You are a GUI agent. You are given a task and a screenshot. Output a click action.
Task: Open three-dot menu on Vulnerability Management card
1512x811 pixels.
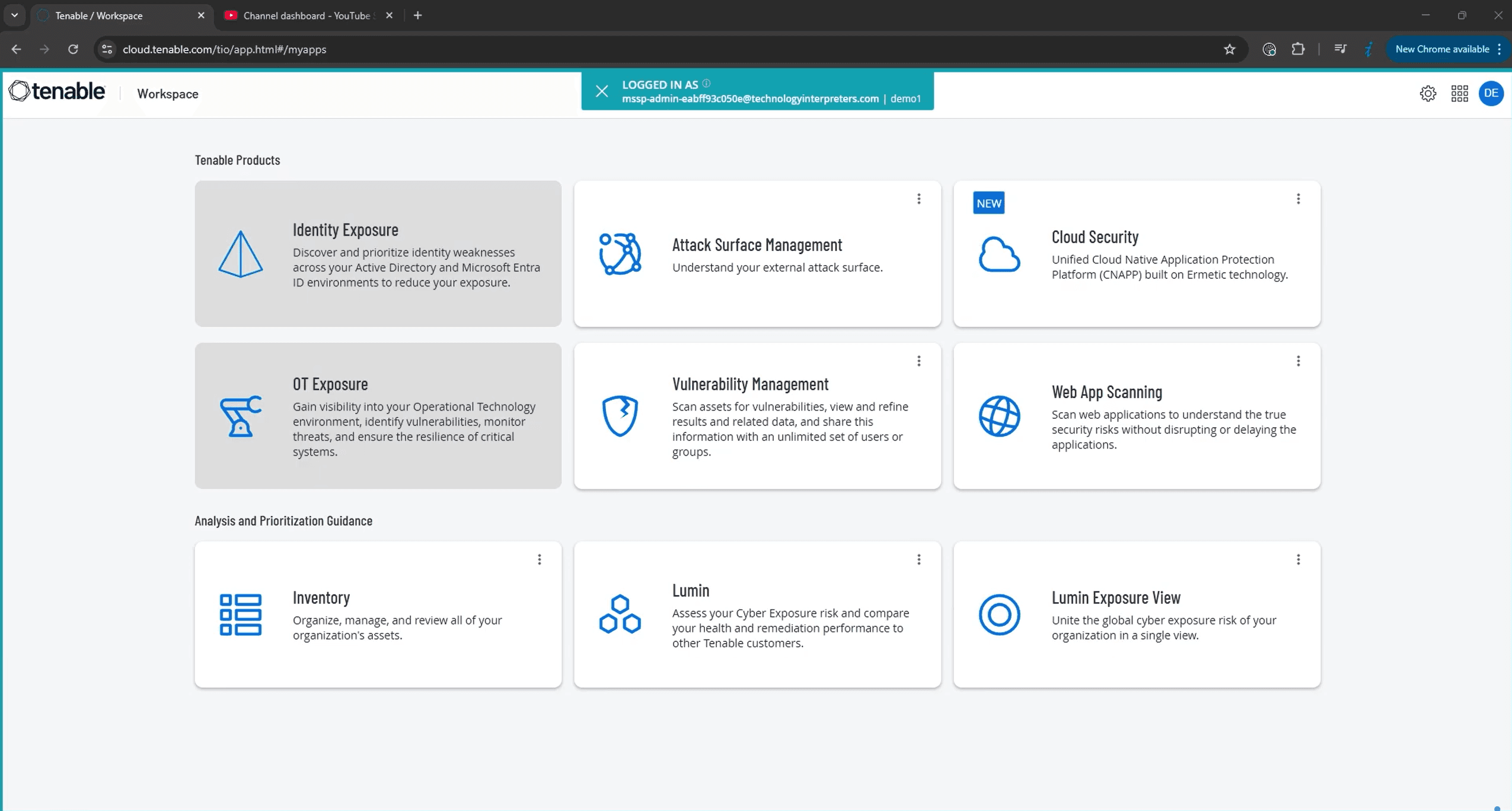click(918, 360)
